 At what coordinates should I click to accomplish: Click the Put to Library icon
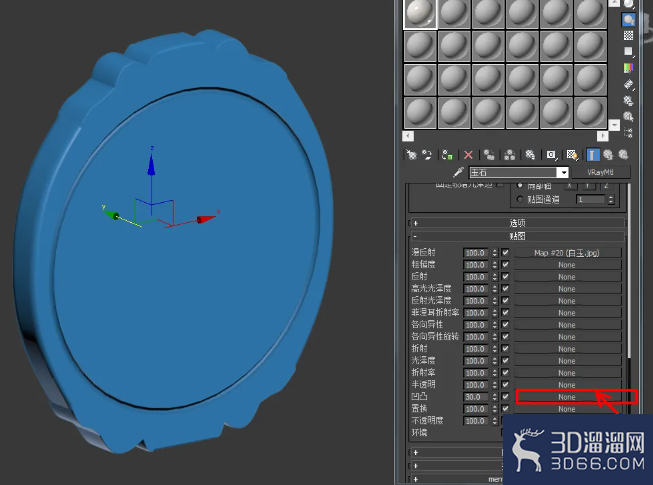pos(530,155)
